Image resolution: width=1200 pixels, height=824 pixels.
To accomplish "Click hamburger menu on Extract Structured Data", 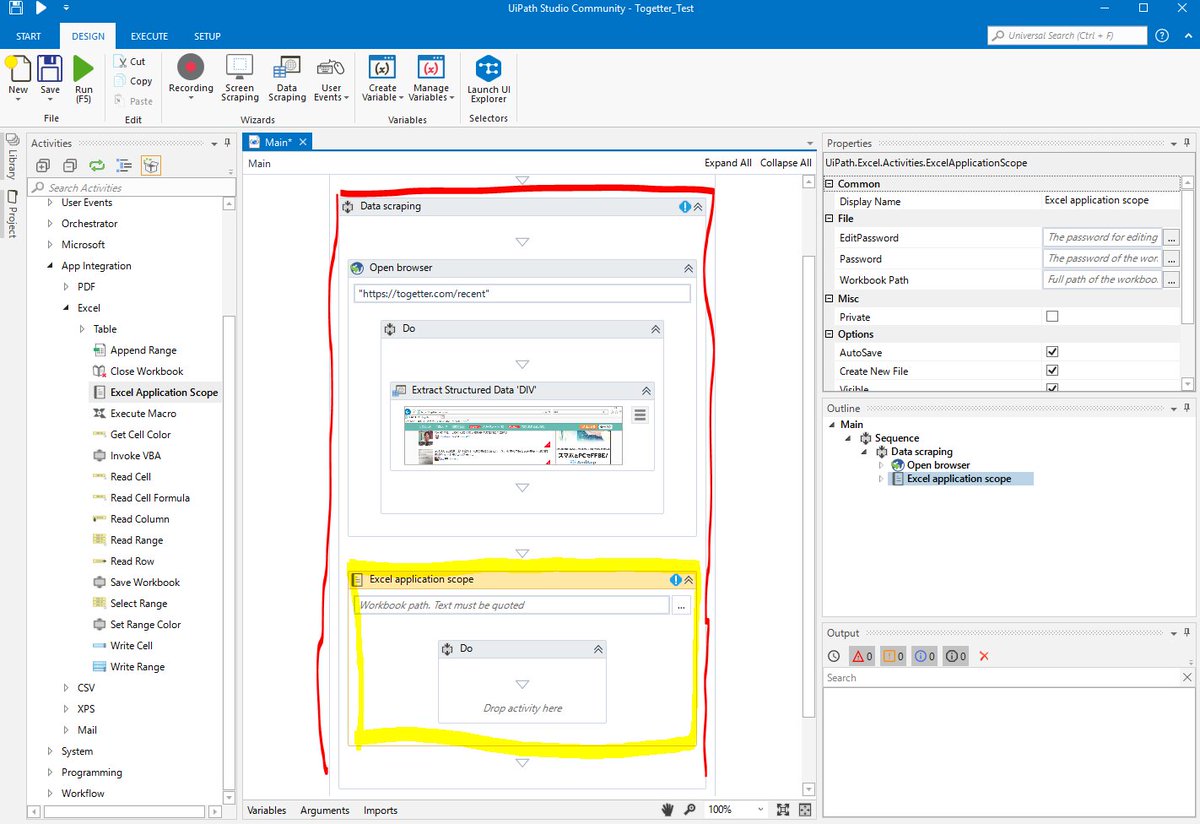I will point(641,415).
